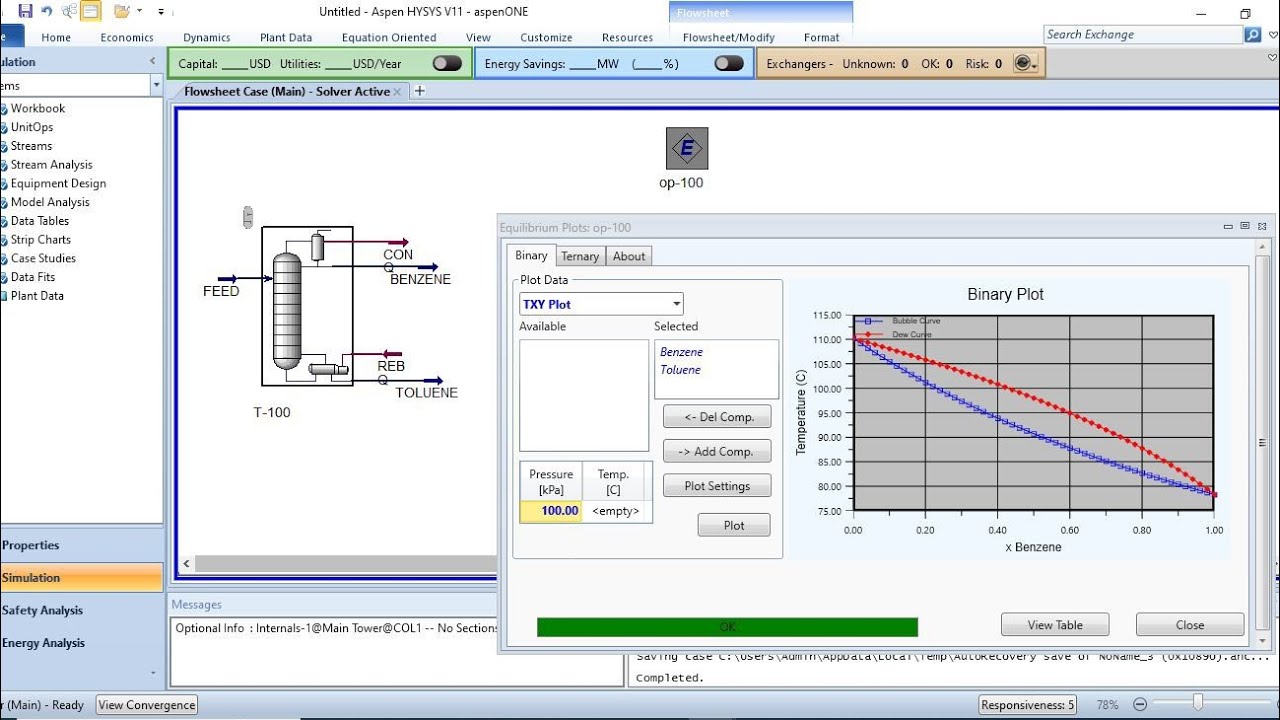Click the empty Temp. input cell
The image size is (1280, 720).
pyautogui.click(x=616, y=511)
